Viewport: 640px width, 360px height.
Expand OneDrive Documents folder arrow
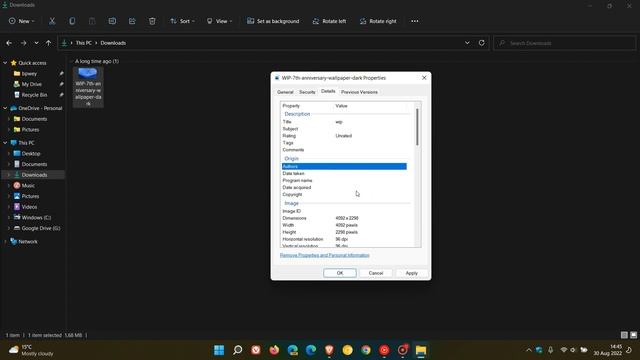tap(9, 119)
